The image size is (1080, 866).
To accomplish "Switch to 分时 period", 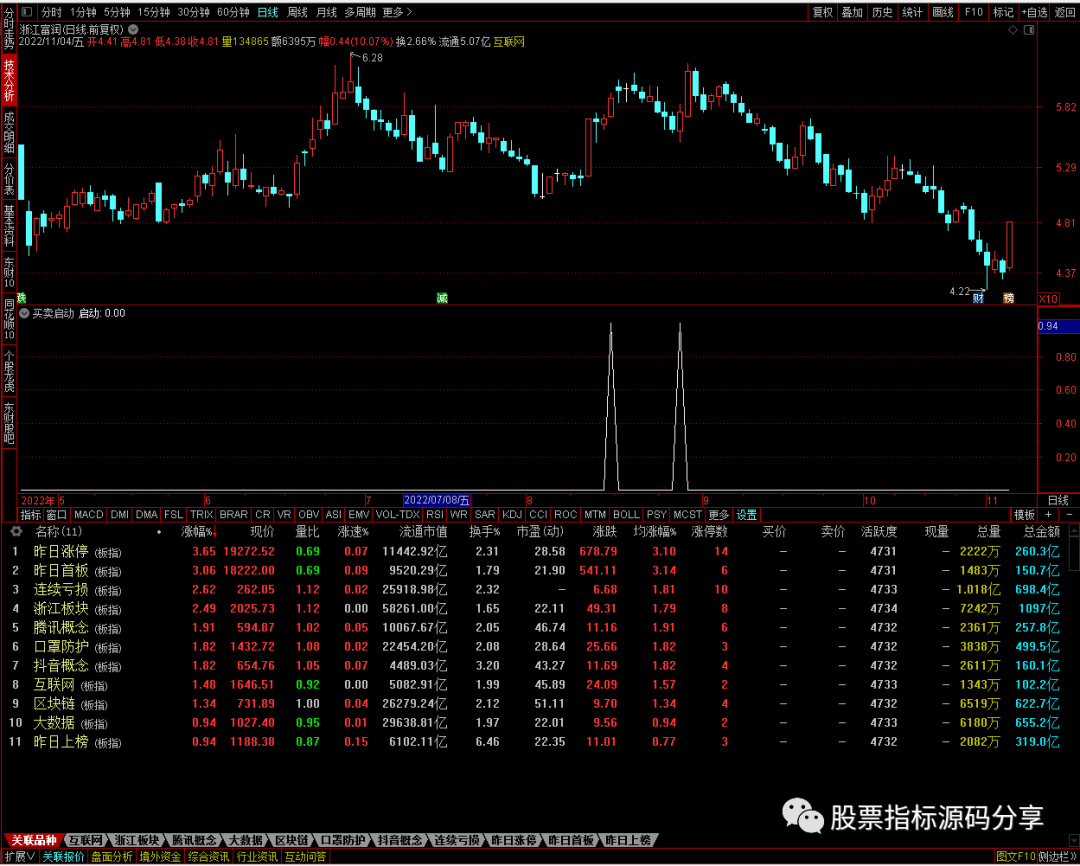I will (x=51, y=12).
